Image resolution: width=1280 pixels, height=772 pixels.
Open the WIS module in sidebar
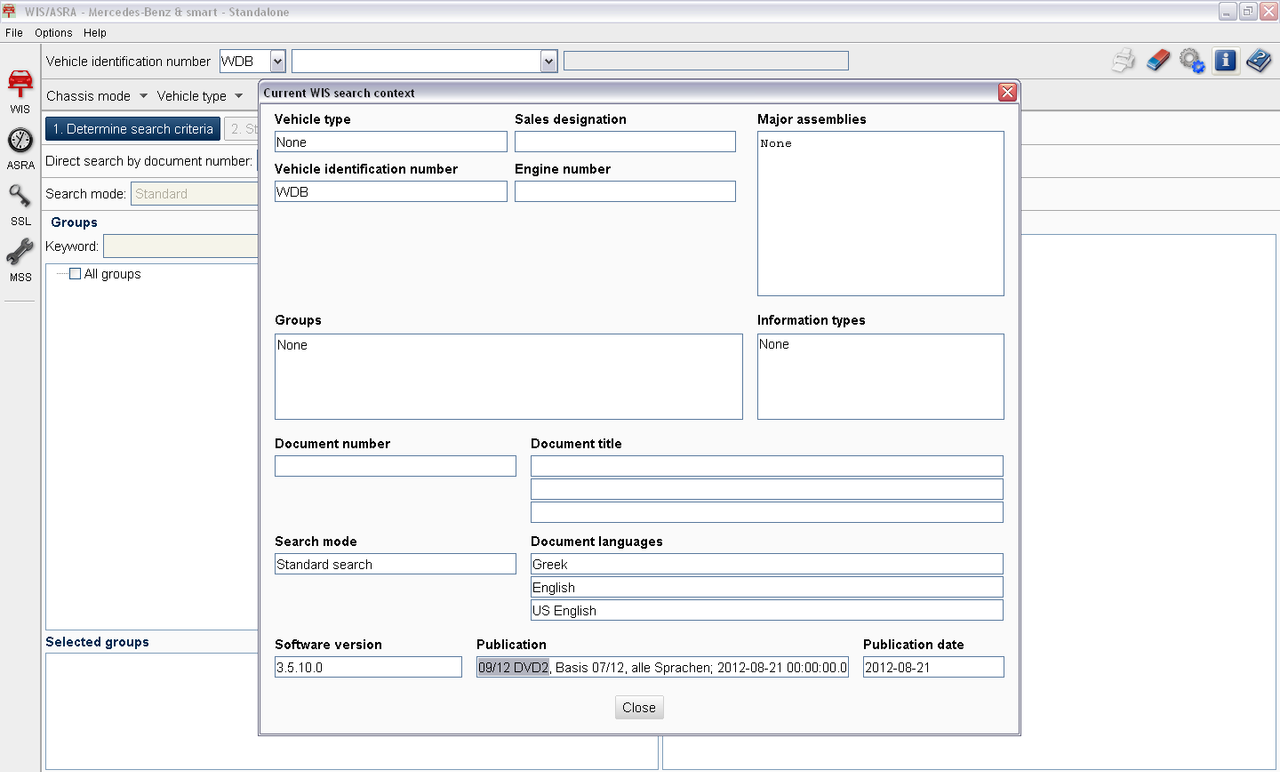coord(20,92)
